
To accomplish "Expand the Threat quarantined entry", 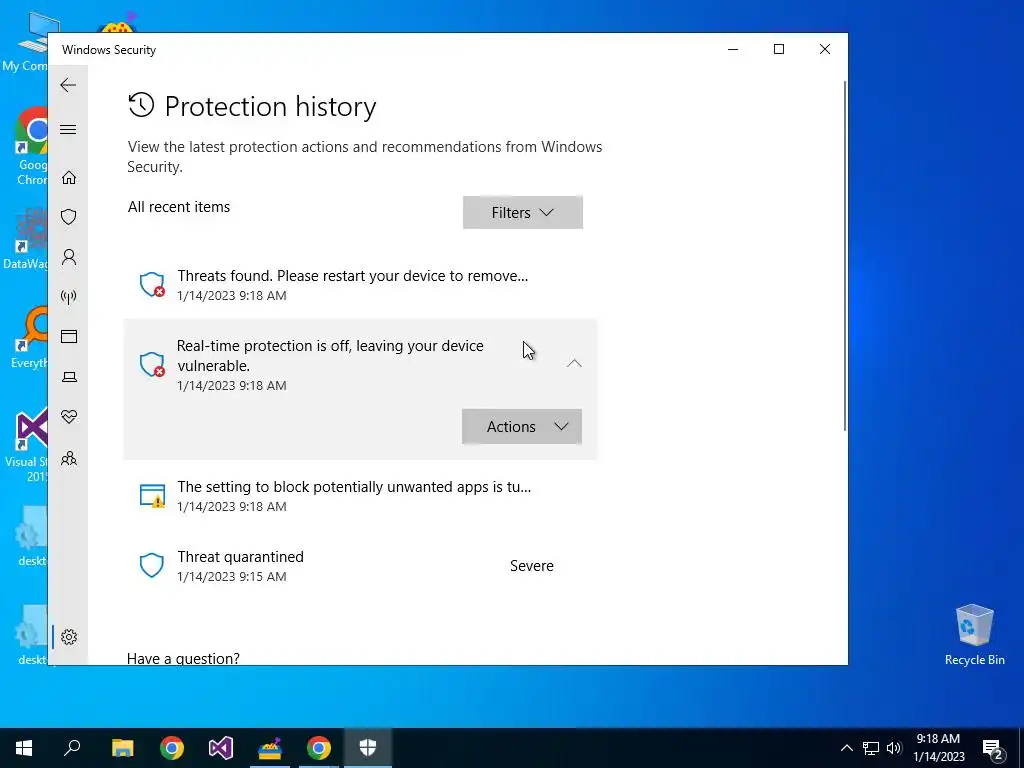I will 360,566.
